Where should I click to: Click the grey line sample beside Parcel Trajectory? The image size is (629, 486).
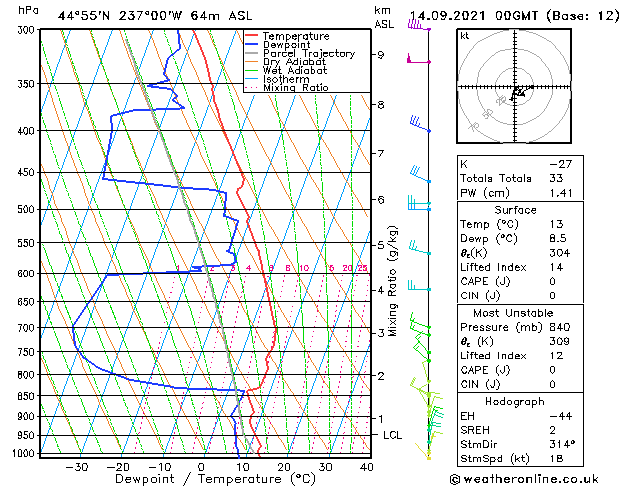point(251,53)
